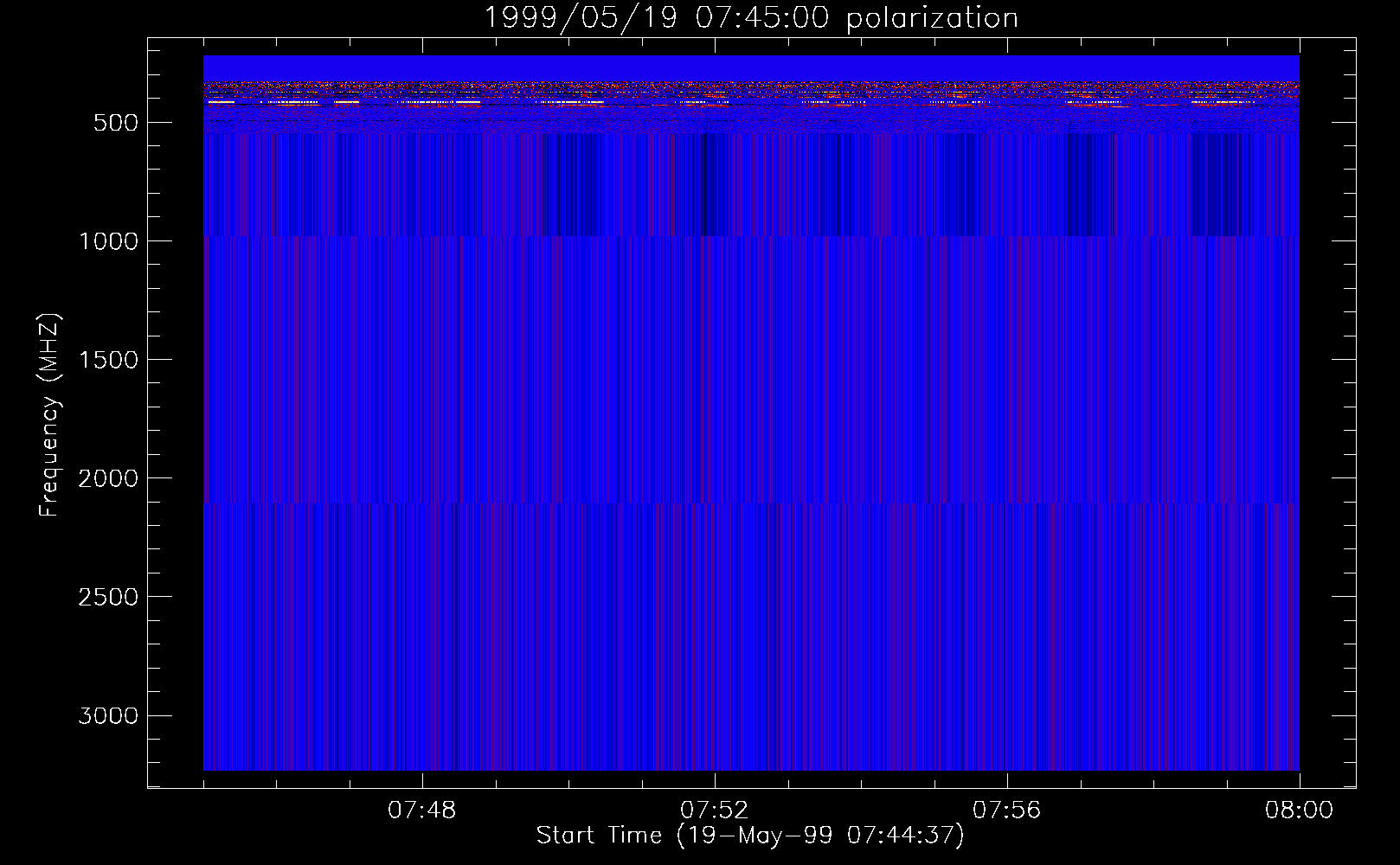
Task: Click the 07:56 time tick label
Action: 1007,811
